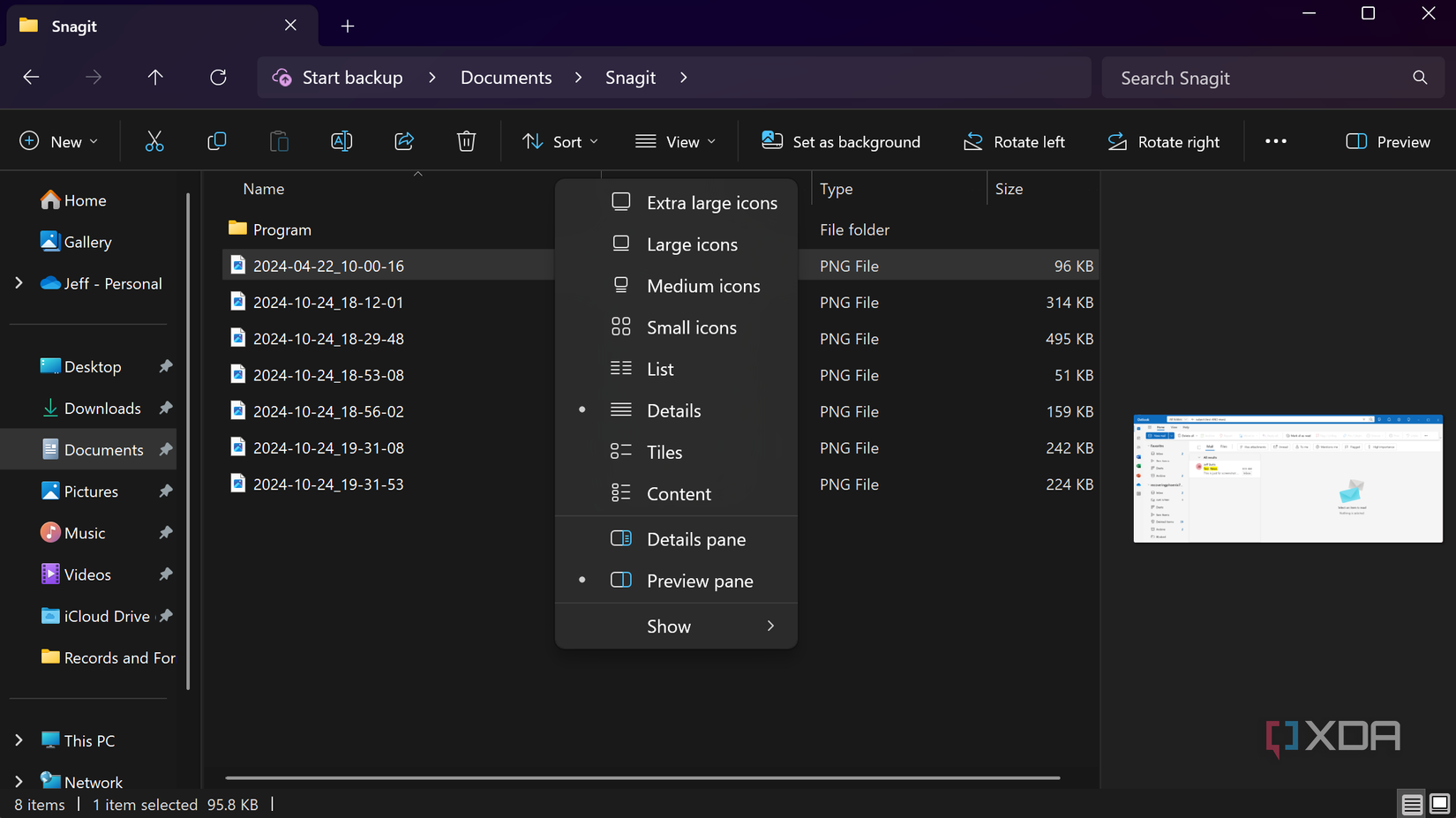Rotate the selected image left
Screen dimensions: 1456x818
tap(1013, 141)
